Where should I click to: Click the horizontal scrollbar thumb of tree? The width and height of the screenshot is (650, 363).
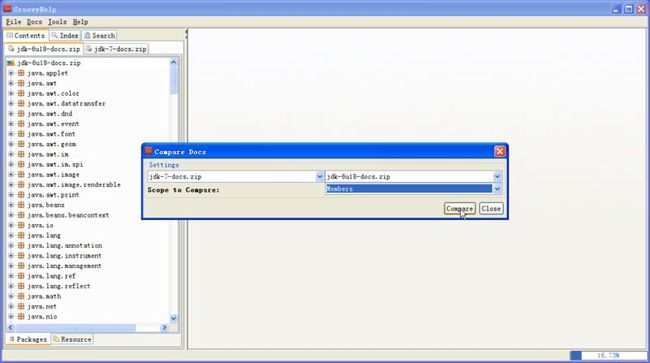tap(75, 327)
